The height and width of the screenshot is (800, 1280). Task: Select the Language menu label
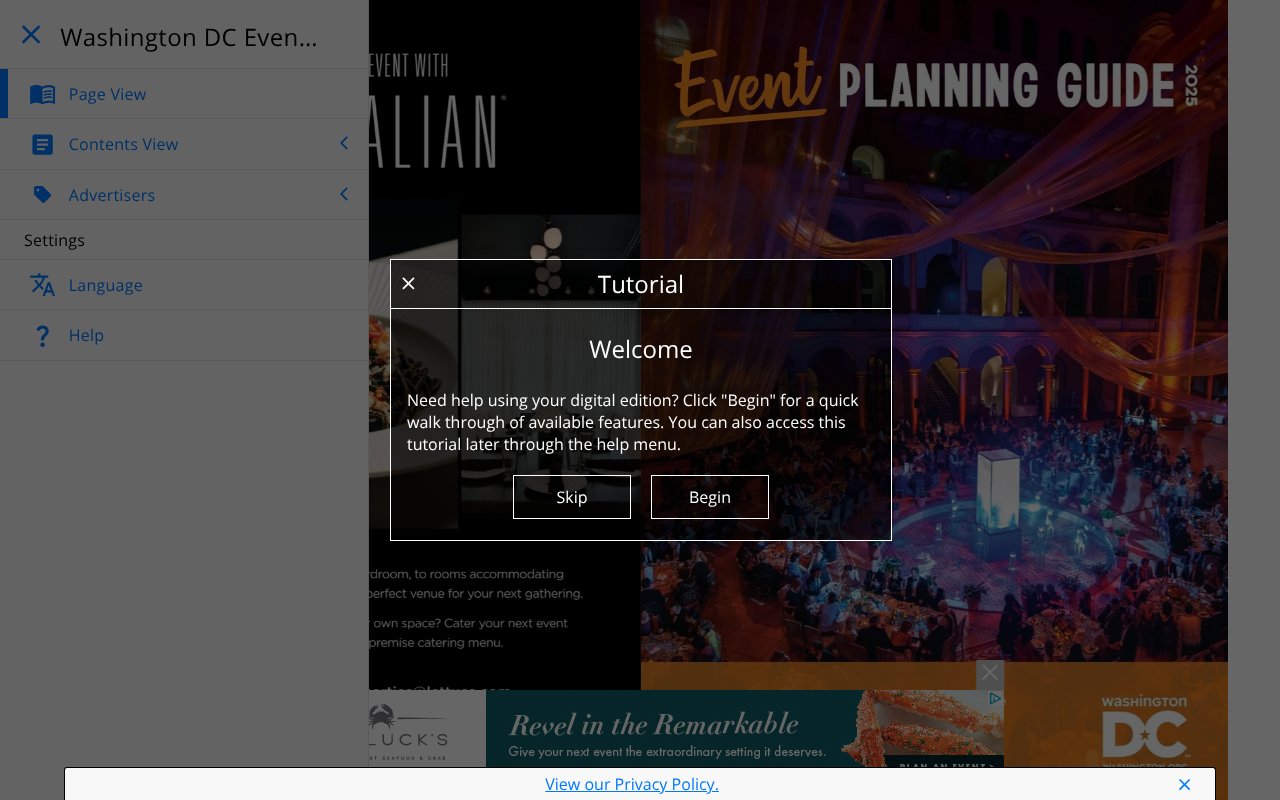[105, 285]
